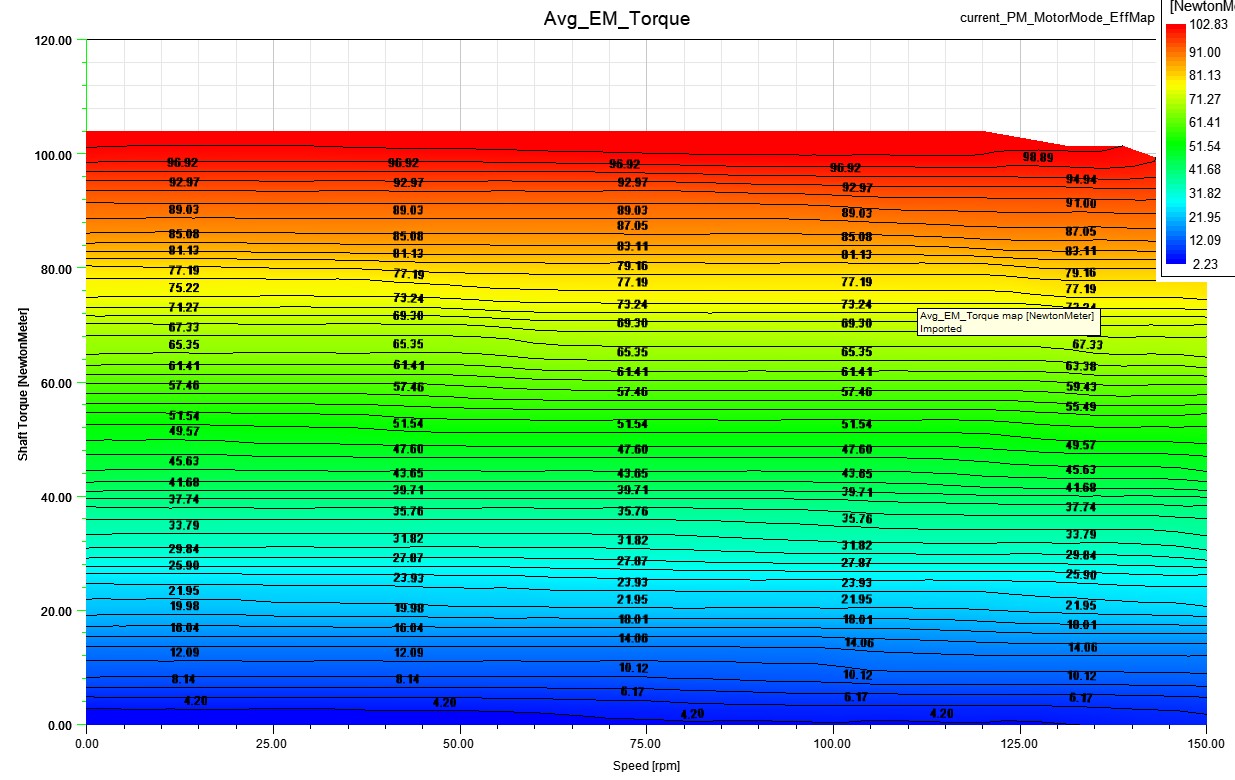1235x780 pixels.
Task: Select legend maximum value 102.83
Action: coord(1210,27)
